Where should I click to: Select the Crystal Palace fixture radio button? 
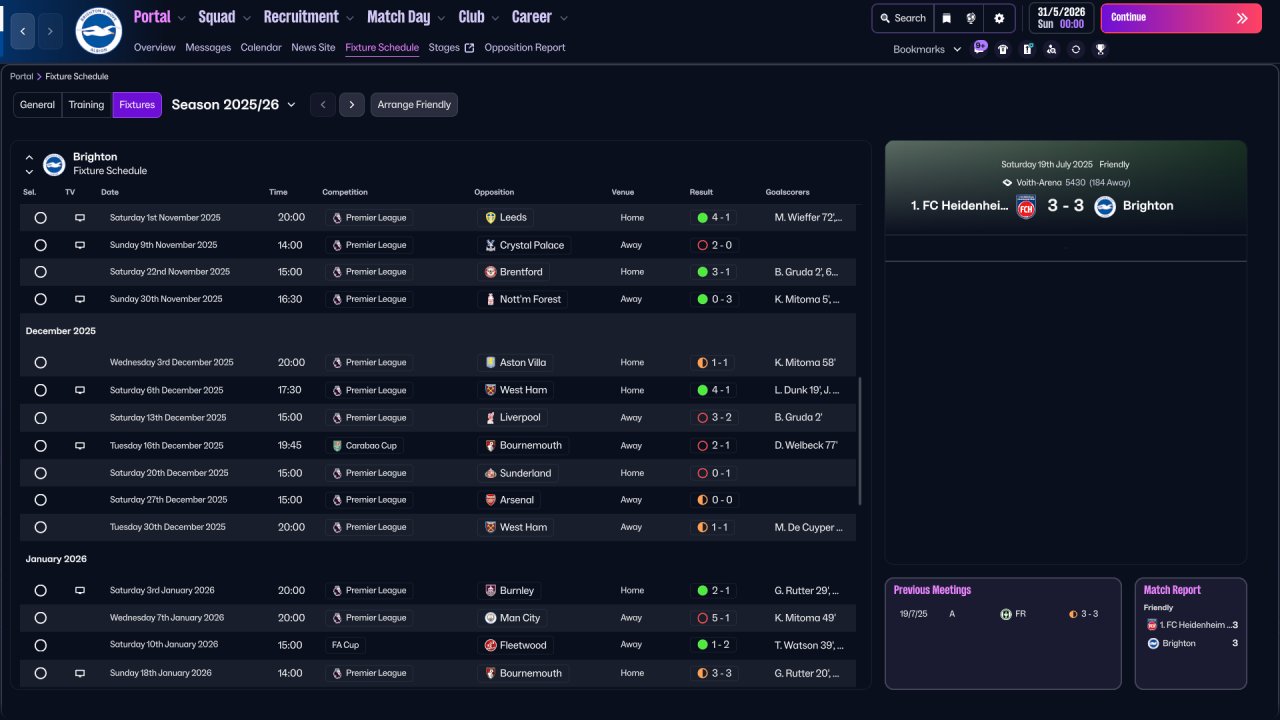[40, 245]
